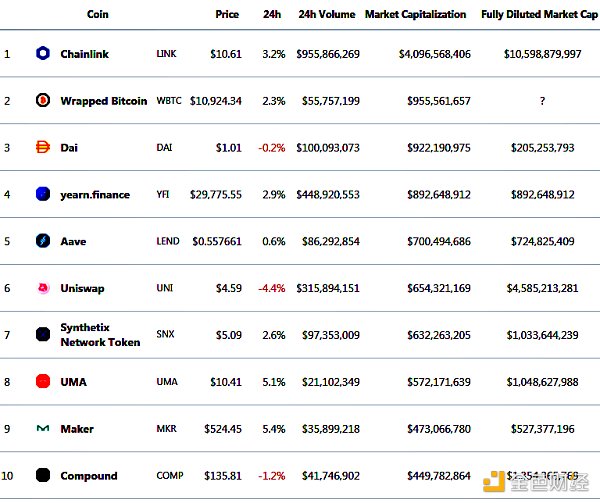Click the Dai coin logo
Image resolution: width=600 pixels, height=503 pixels.
pyautogui.click(x=43, y=147)
